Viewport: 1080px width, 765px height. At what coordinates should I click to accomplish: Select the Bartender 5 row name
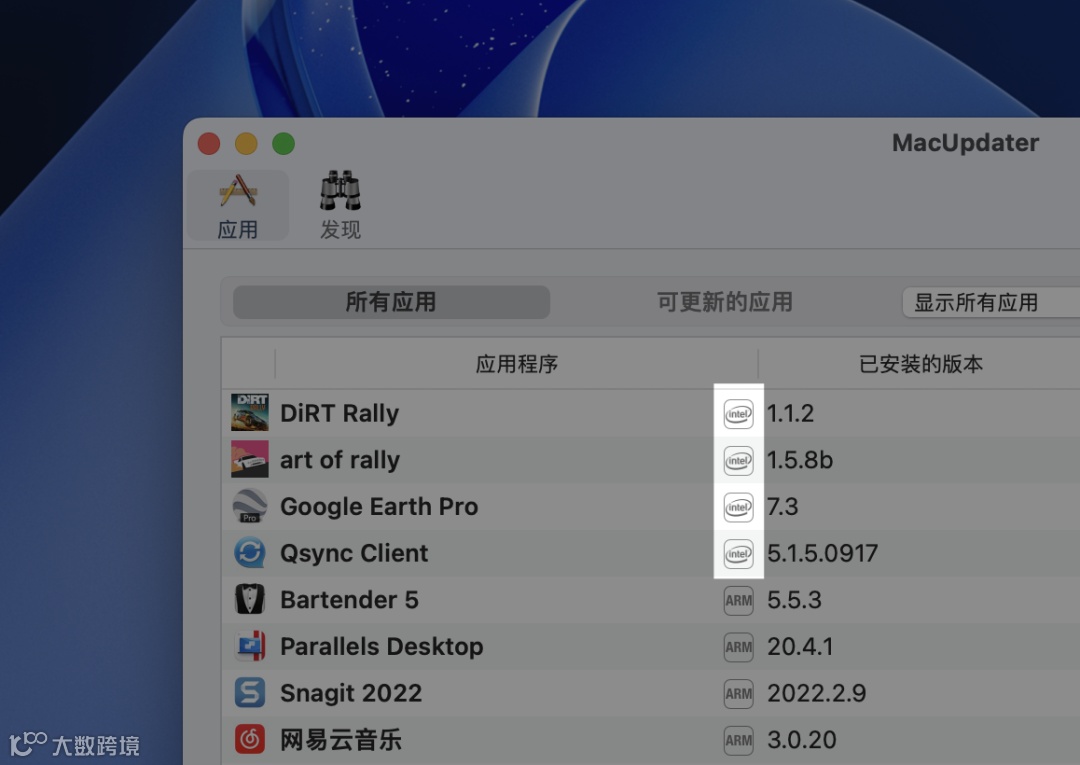pos(349,600)
